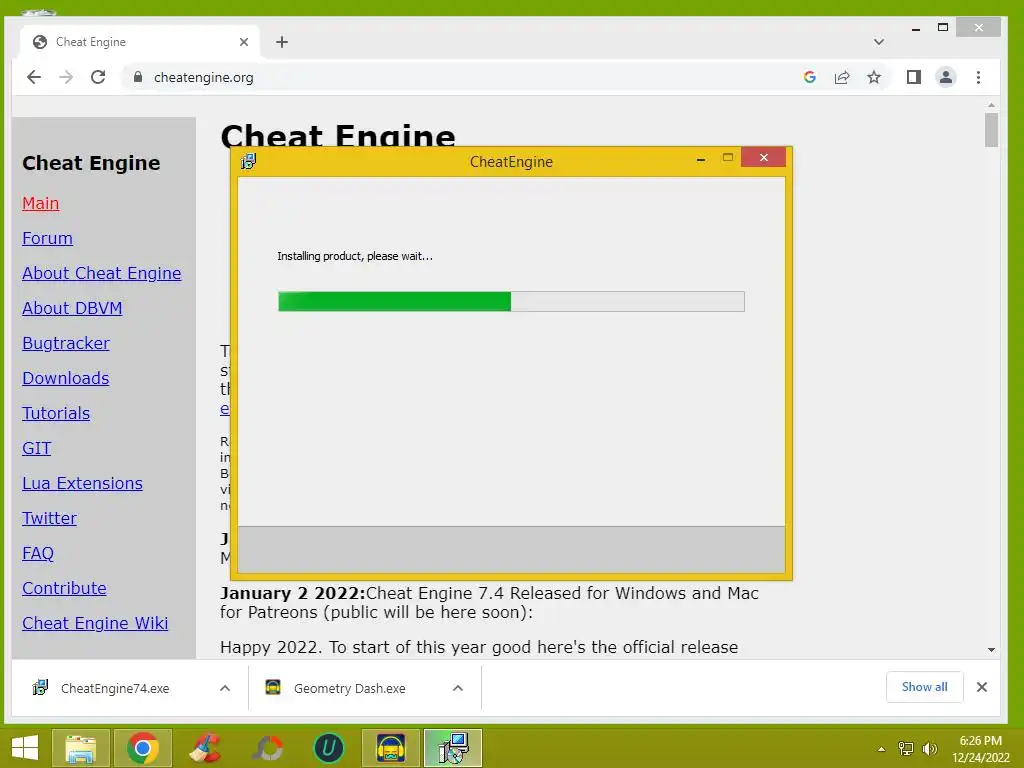Click scrollbar down arrow
This screenshot has height=768, width=1024.
point(991,650)
